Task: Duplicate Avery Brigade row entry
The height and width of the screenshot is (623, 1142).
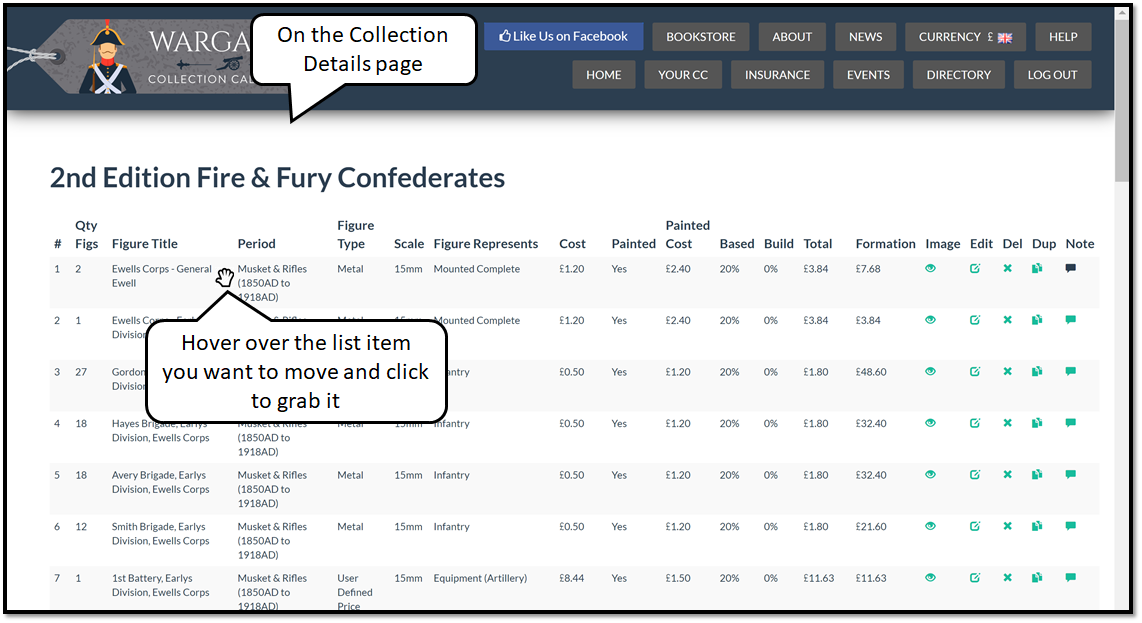Action: 1037,474
